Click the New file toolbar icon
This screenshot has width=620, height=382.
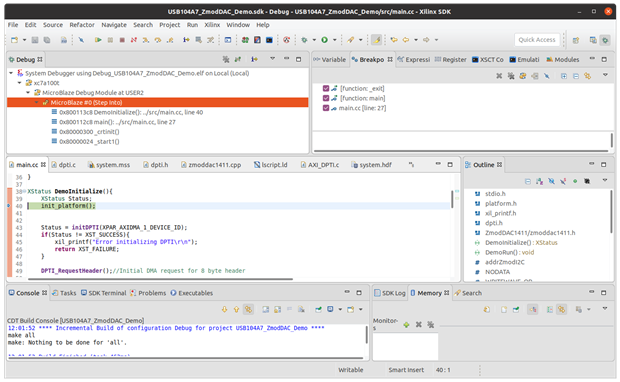pos(15,40)
